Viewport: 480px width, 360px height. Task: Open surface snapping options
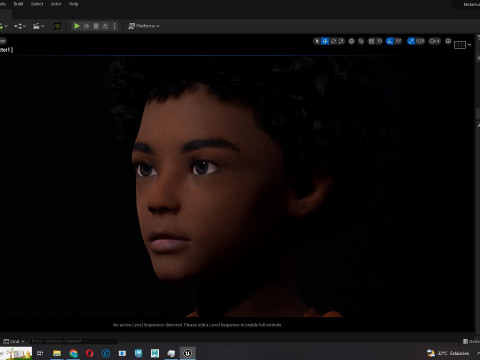click(361, 41)
